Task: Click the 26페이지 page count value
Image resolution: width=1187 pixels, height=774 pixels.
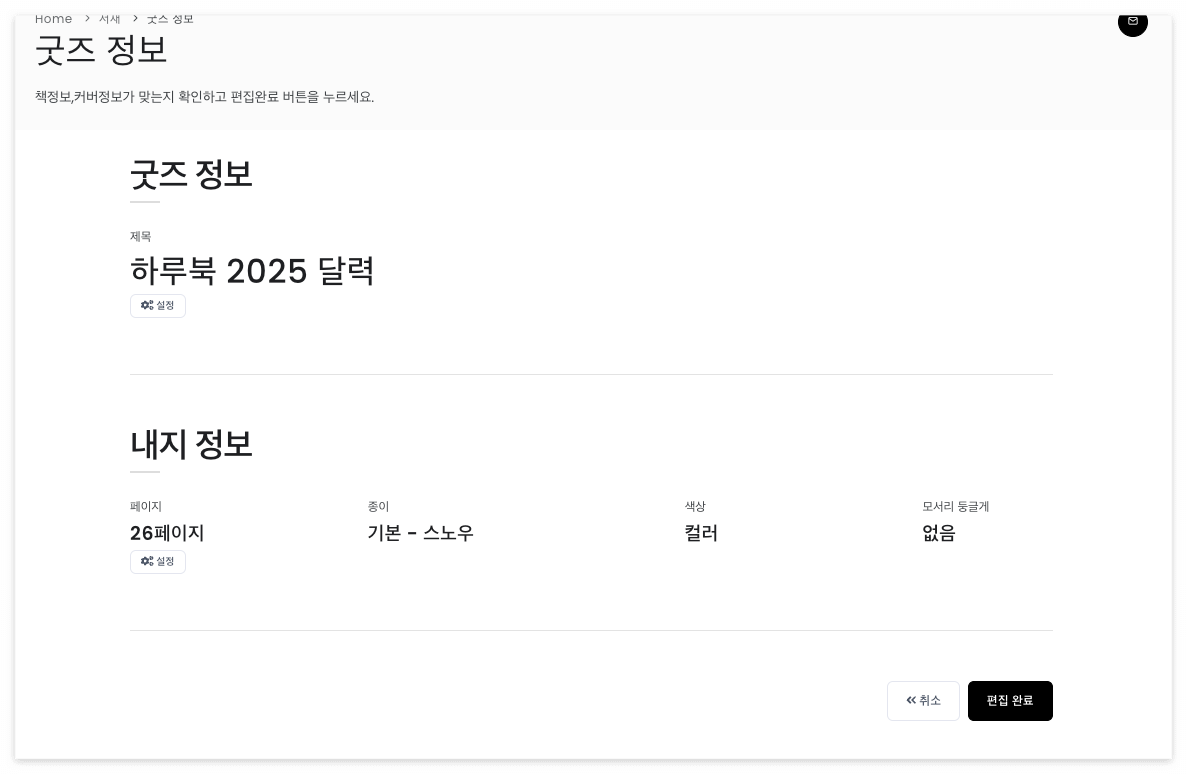Action: [167, 533]
